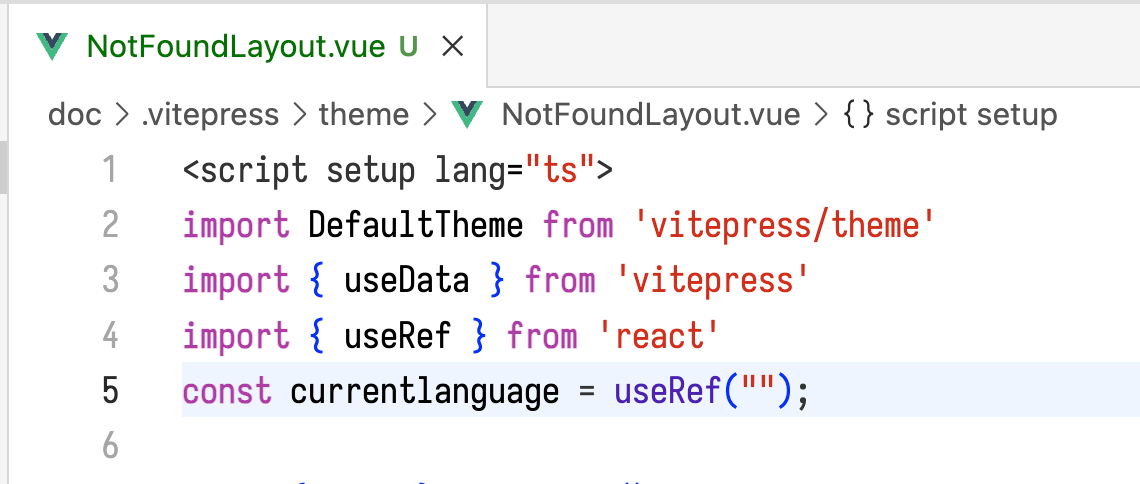Click line number 4 in the gutter
Image resolution: width=1140 pixels, height=484 pixels.
pos(110,336)
